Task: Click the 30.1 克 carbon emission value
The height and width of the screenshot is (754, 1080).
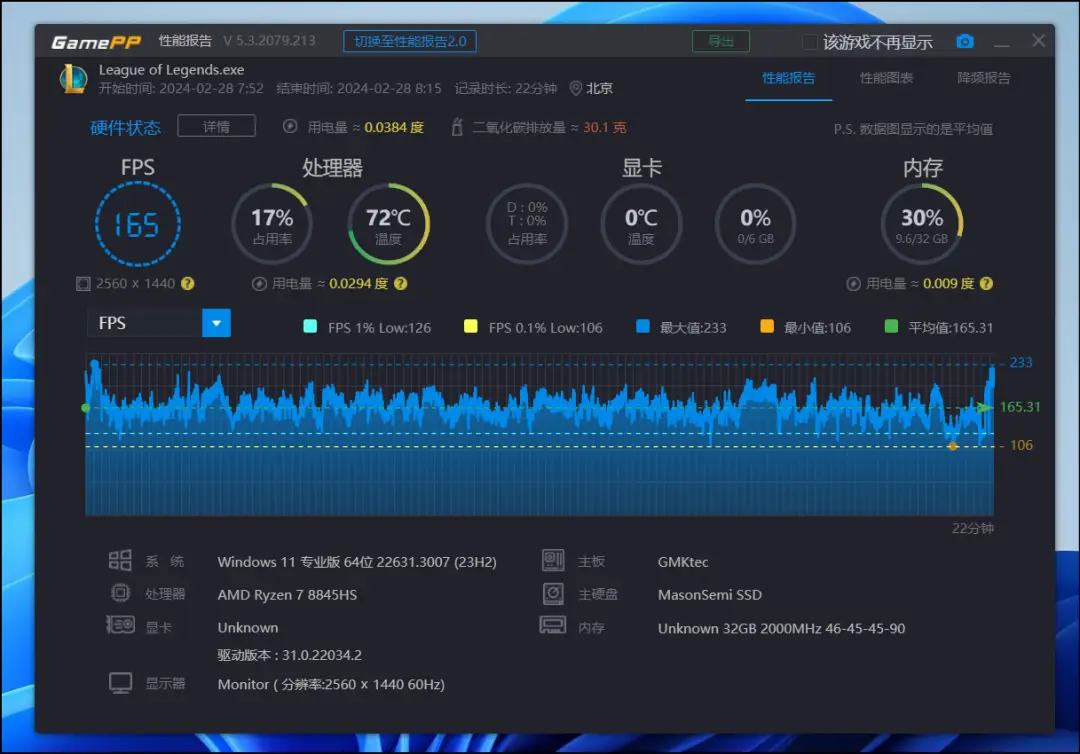Action: [605, 127]
